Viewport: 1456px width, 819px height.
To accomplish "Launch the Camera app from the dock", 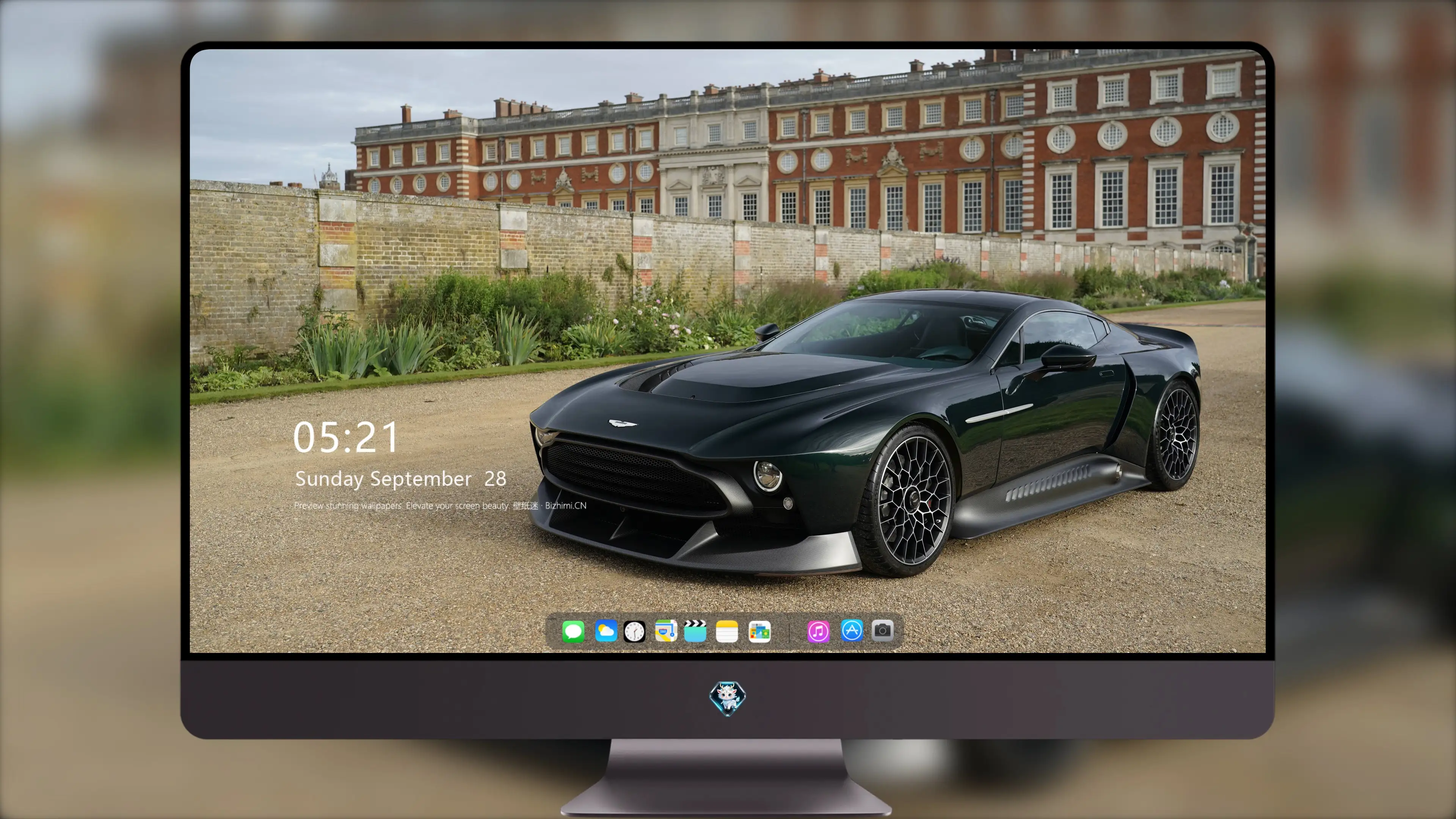I will 882,630.
